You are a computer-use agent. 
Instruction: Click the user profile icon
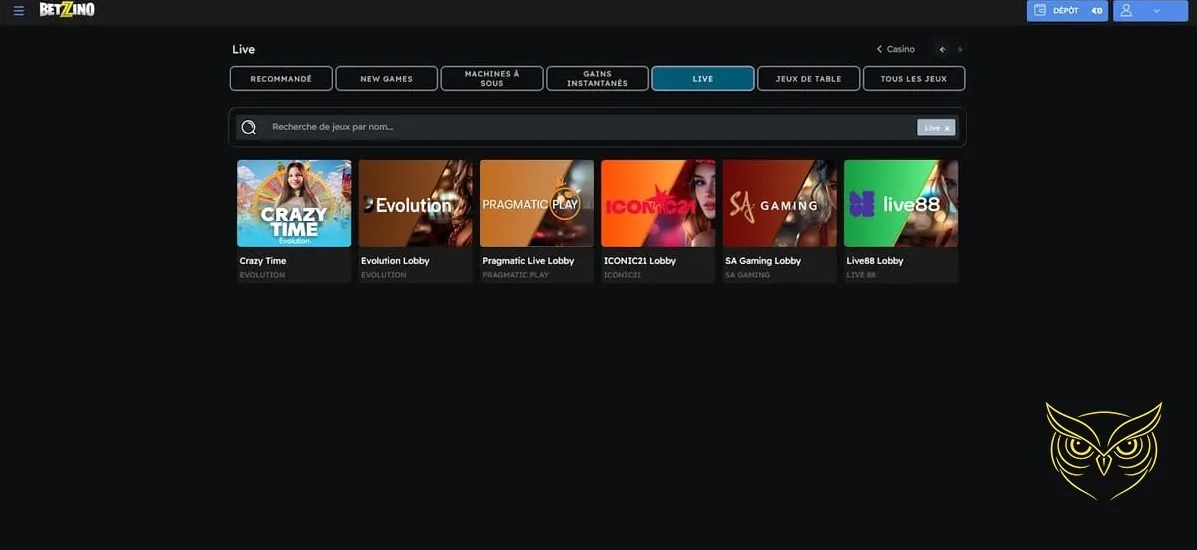coord(1127,10)
